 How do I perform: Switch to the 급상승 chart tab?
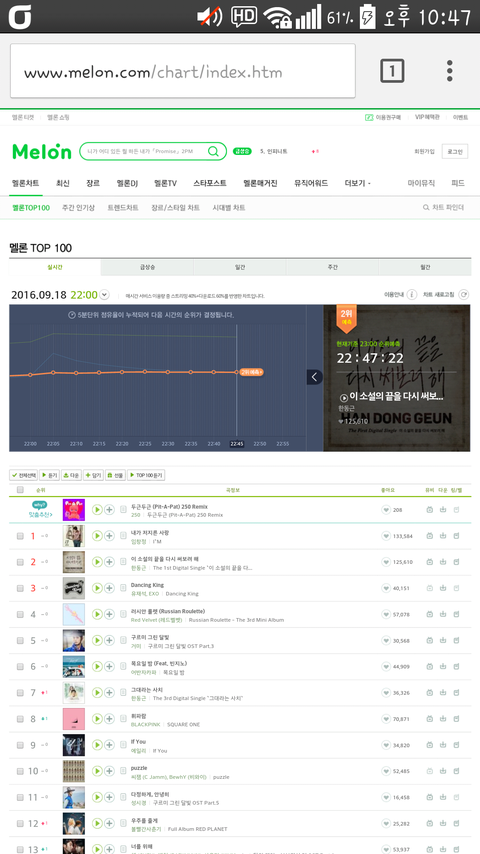pyautogui.click(x=147, y=267)
